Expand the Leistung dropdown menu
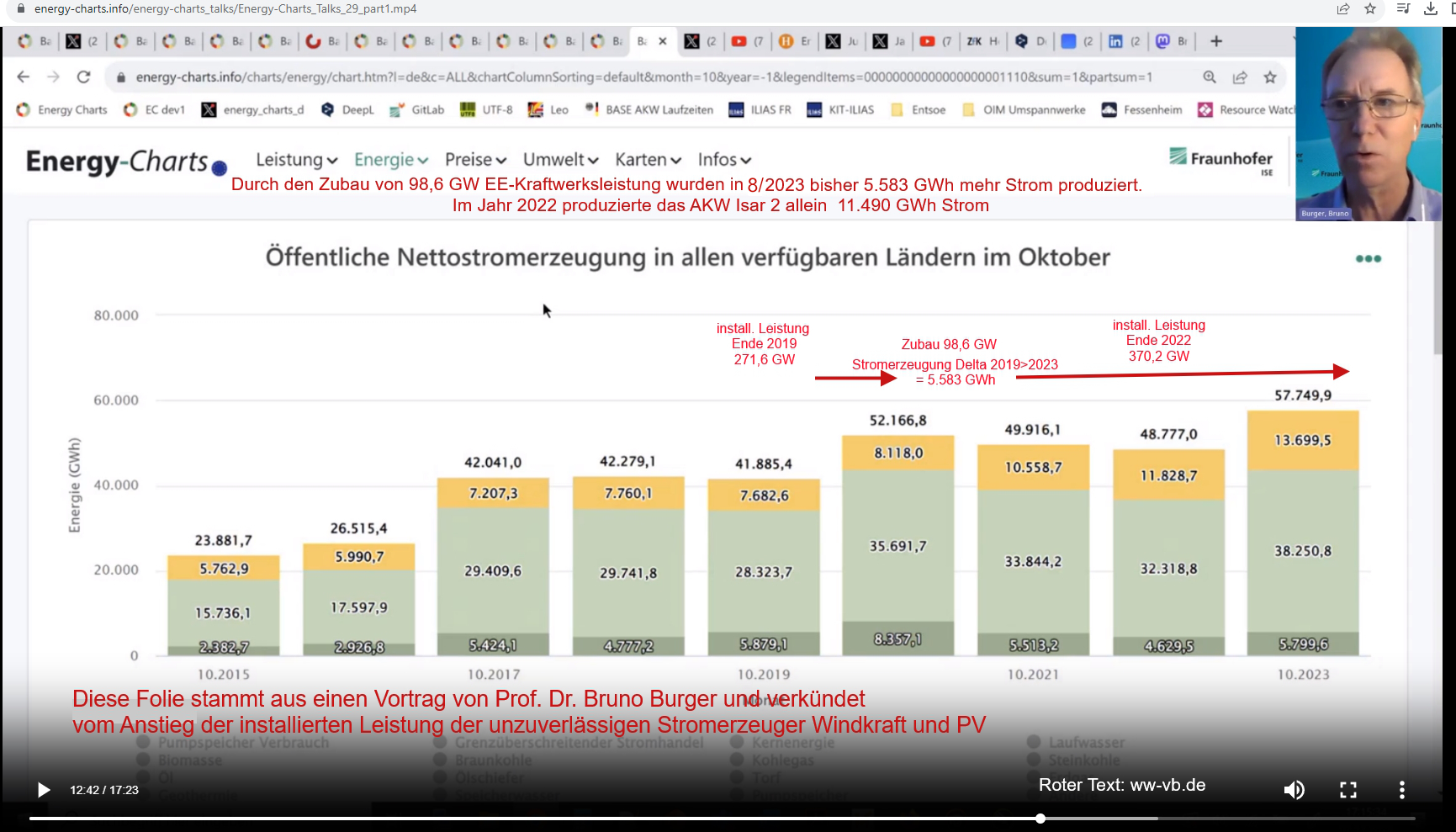Image resolution: width=1456 pixels, height=832 pixels. (296, 160)
